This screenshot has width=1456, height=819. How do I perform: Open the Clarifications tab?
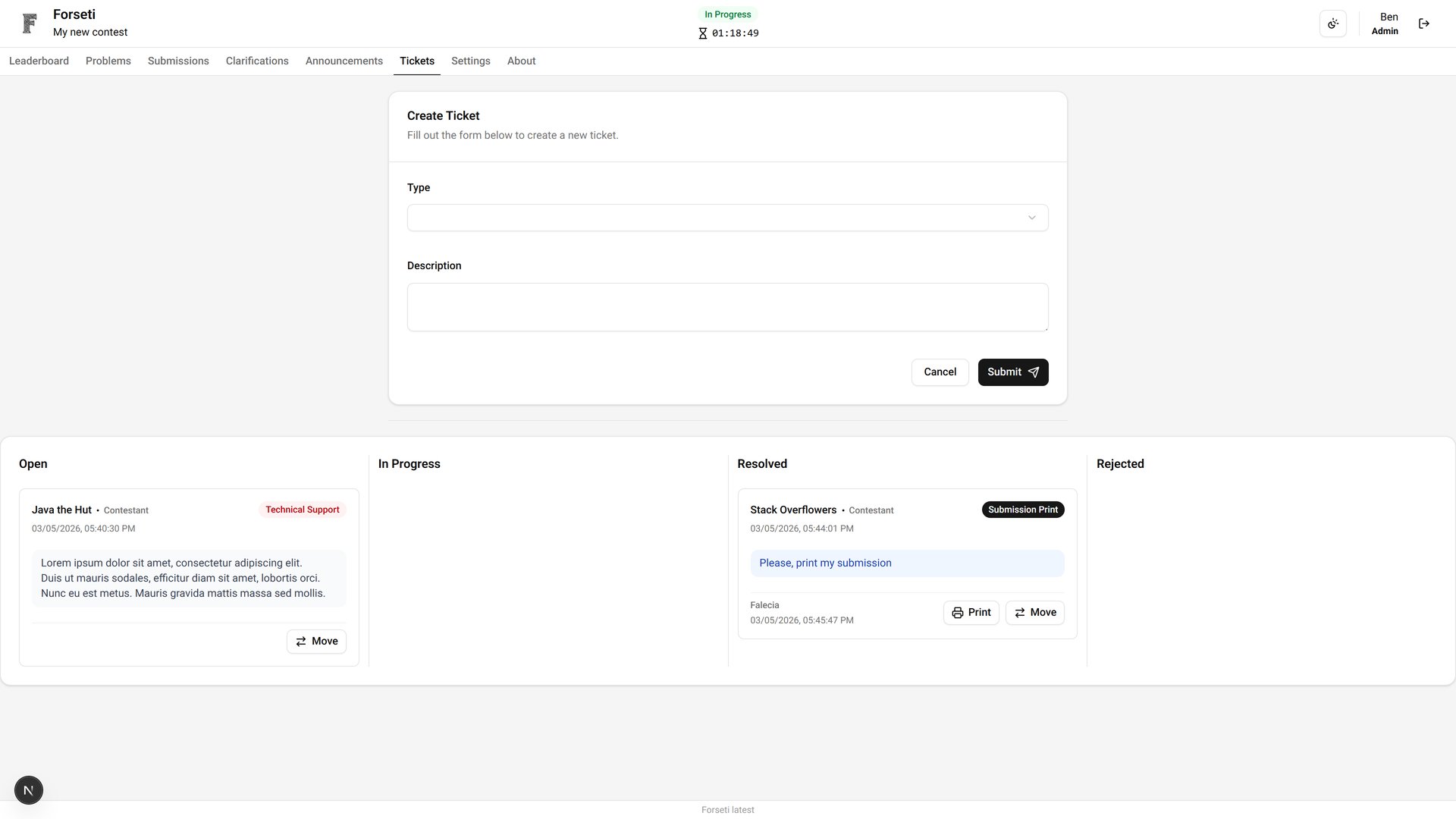coord(257,61)
